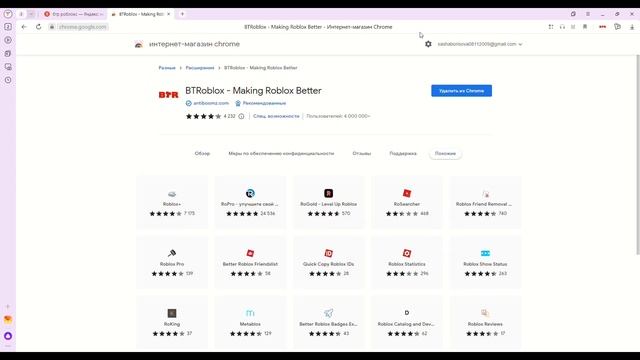Click the RoPro extension icon

(x=250, y=193)
